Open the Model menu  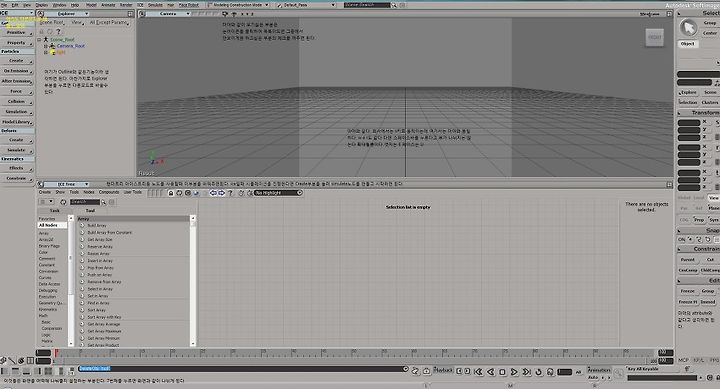coord(91,5)
